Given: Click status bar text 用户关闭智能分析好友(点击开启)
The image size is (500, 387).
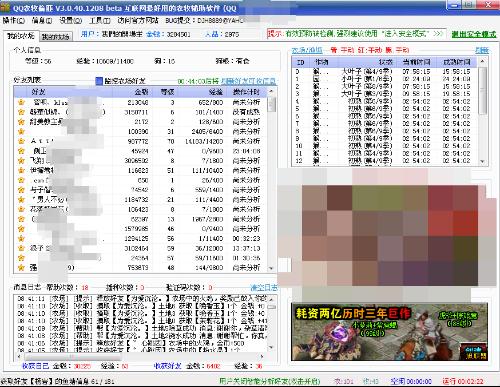Looking at the screenshot, I should tap(269, 381).
